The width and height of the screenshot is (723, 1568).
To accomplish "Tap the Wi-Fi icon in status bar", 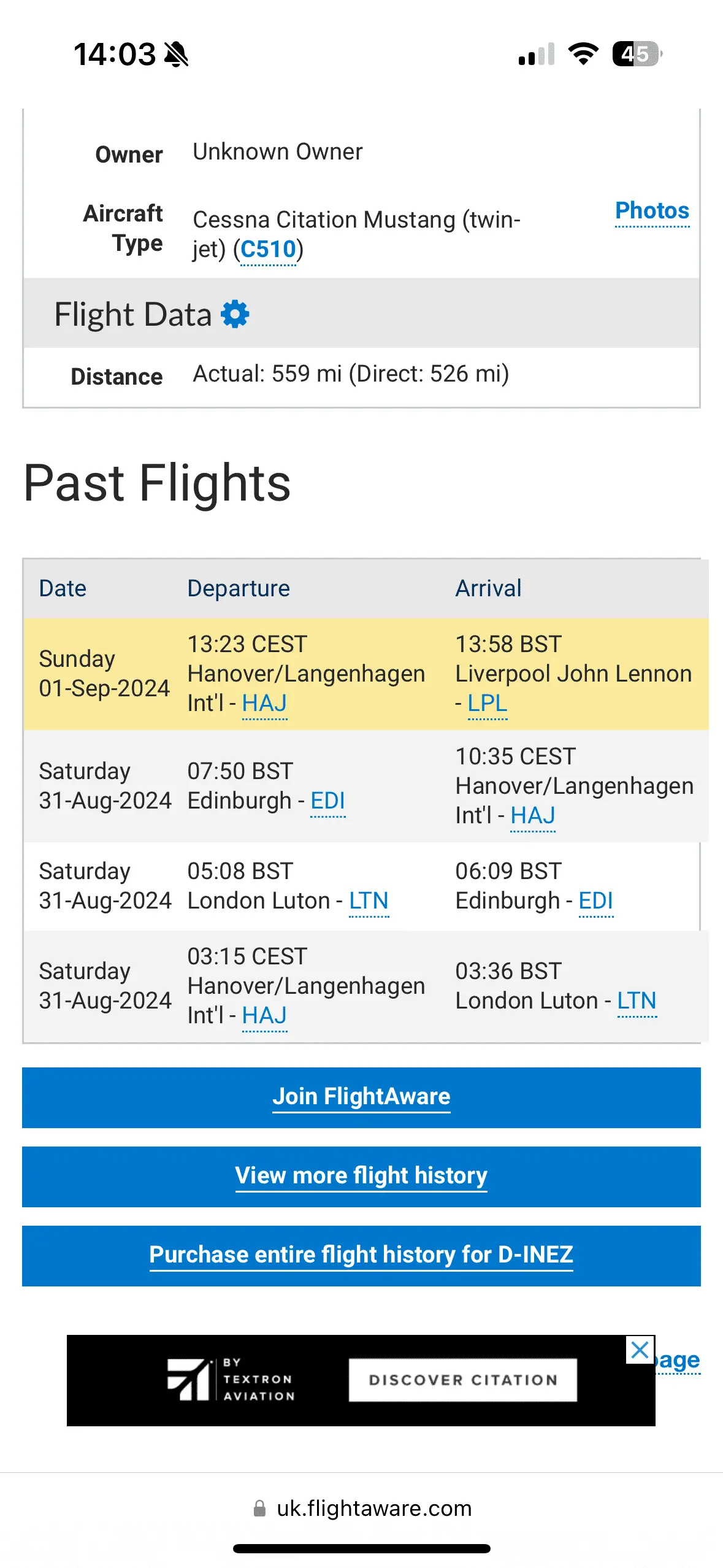I will point(583,54).
